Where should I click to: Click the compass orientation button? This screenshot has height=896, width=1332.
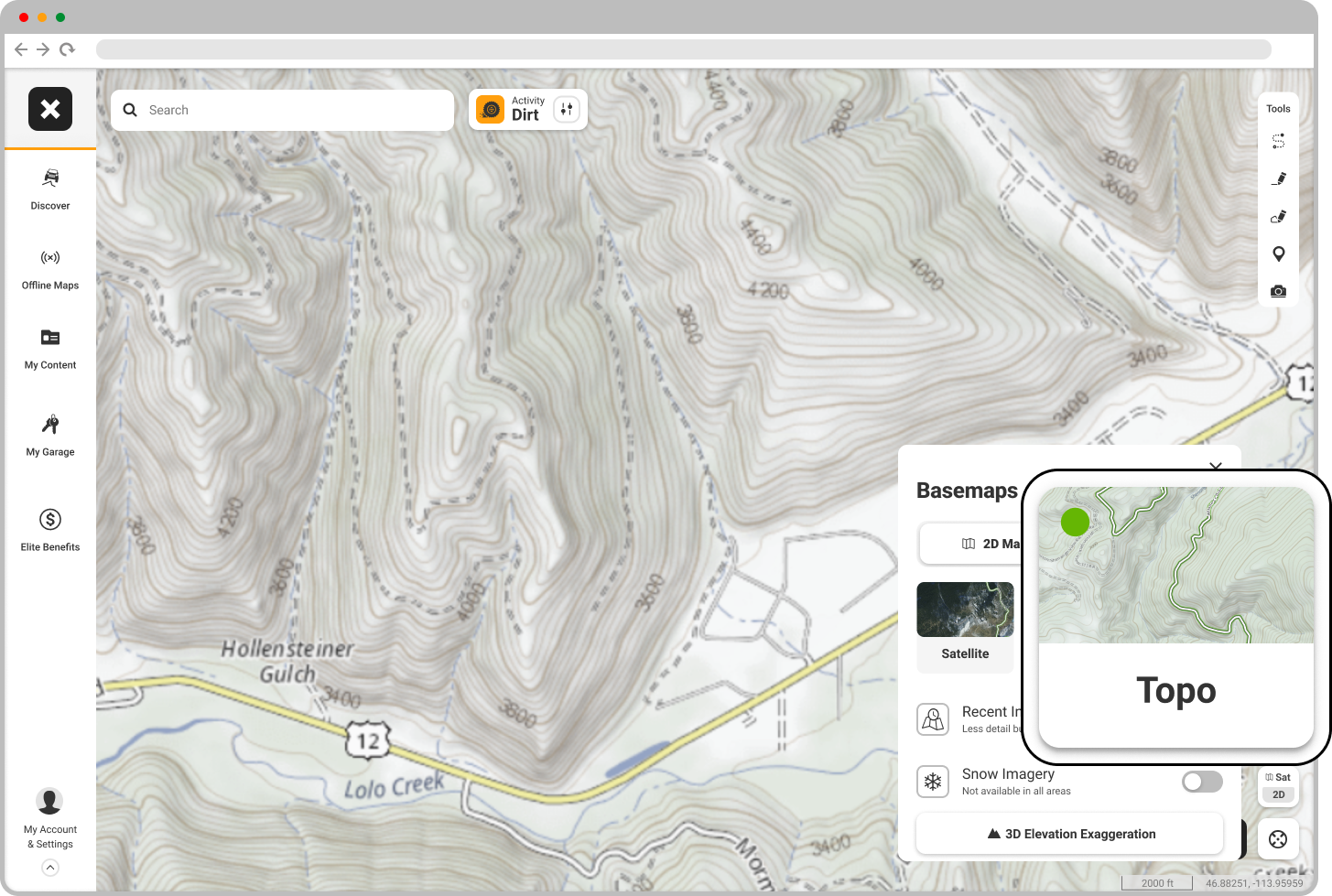[x=1278, y=839]
